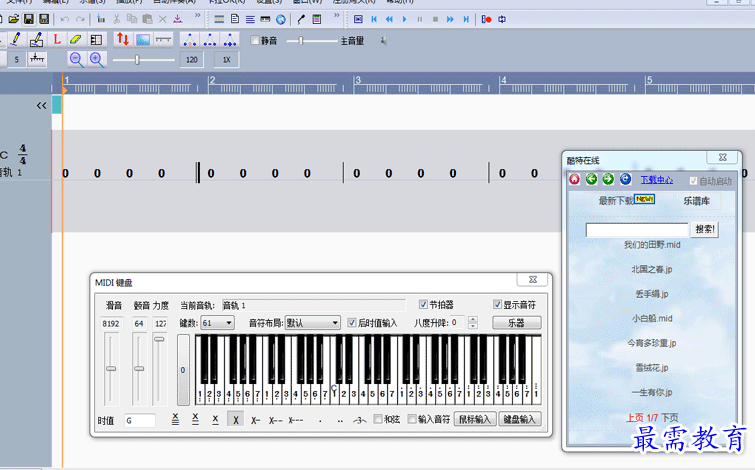Screen dimensions: 755x470
Task: Jump to the beginning of the song
Action: coord(374,19)
